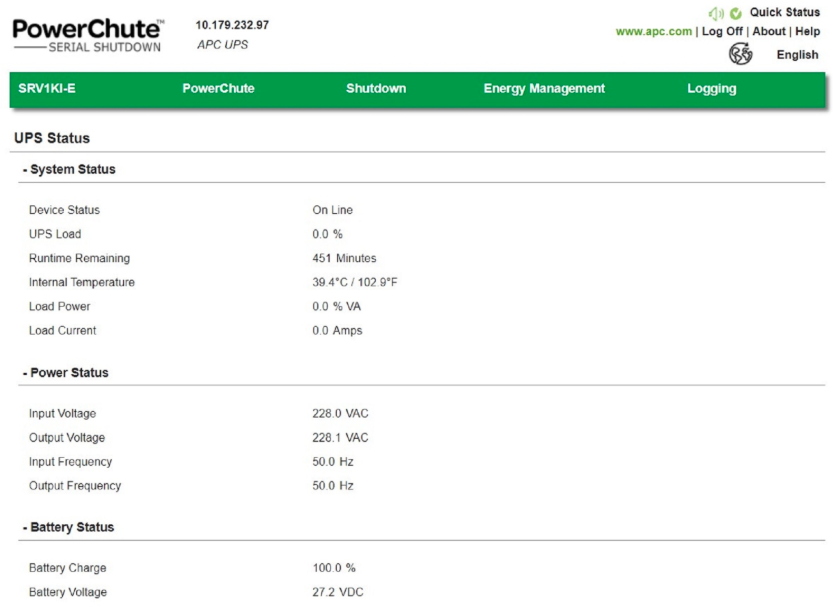
Task: Click the Log Off link
Action: point(722,31)
